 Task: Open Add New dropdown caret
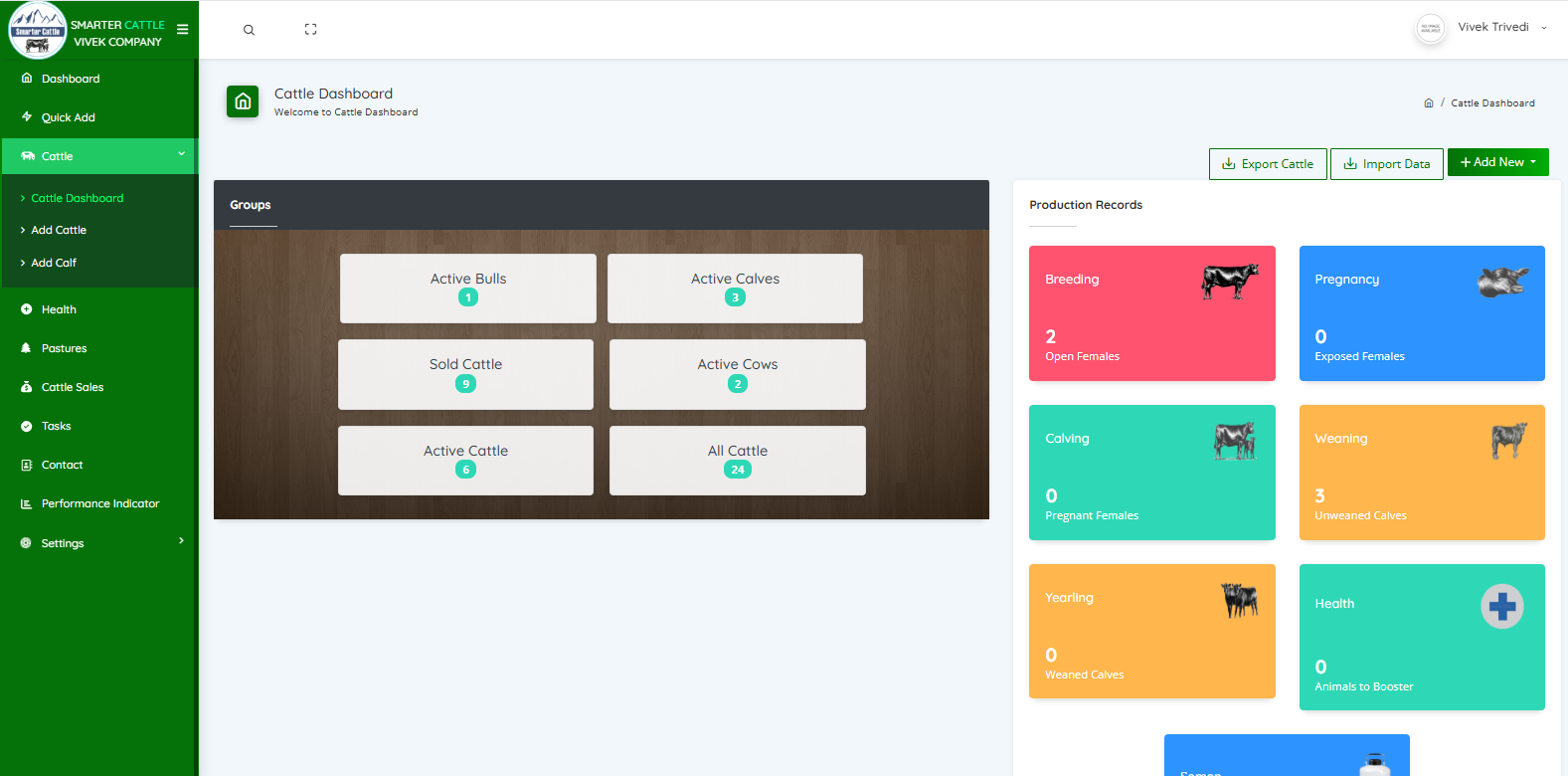(1533, 162)
